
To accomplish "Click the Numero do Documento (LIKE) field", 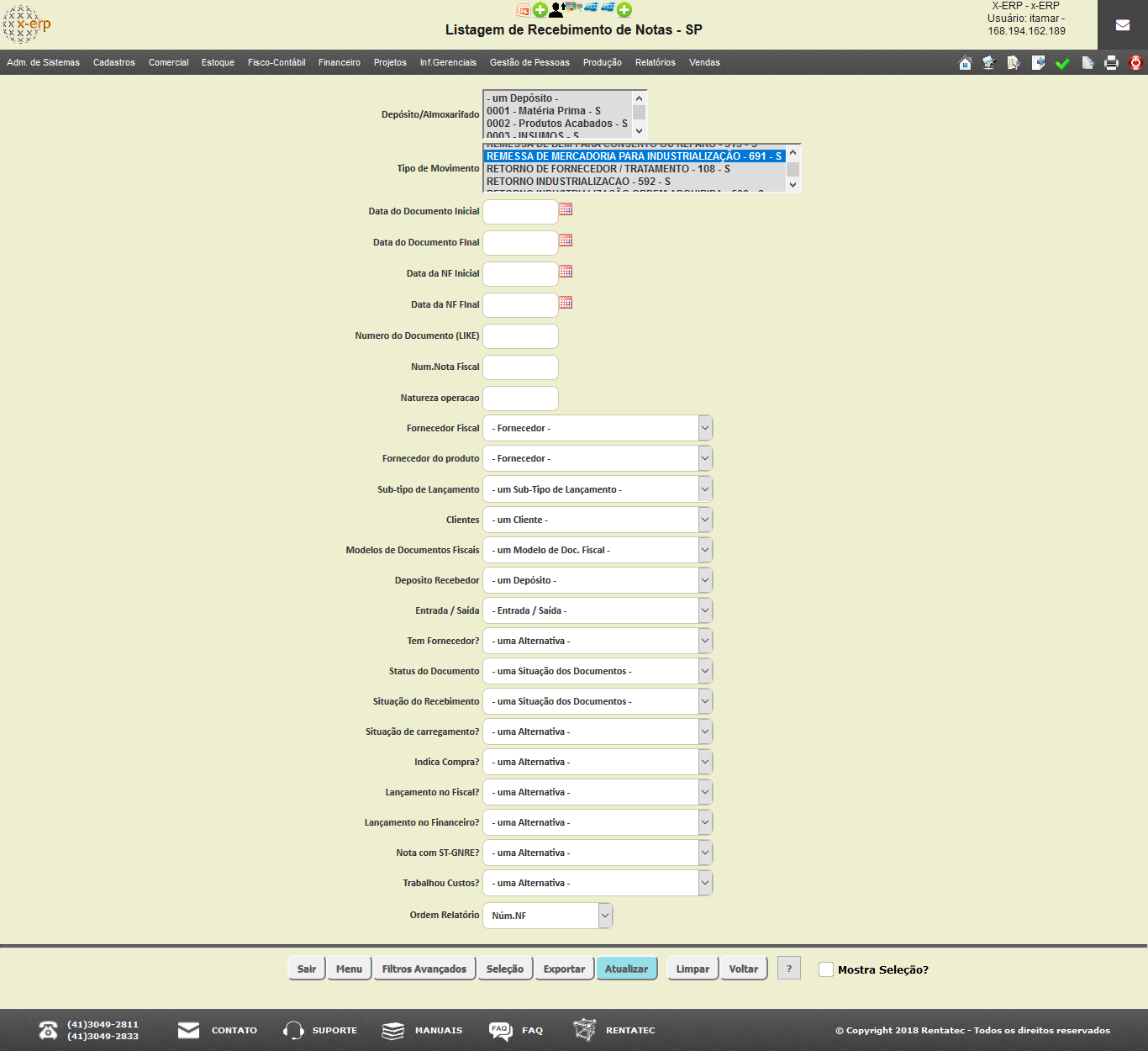I will (520, 335).
